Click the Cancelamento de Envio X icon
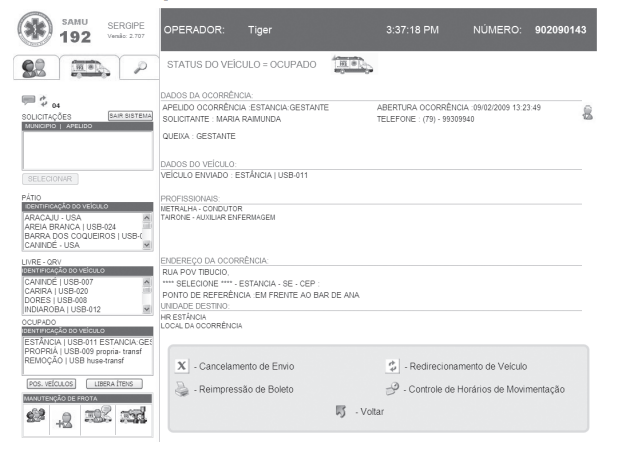This screenshot has height=463, width=635. point(181,367)
